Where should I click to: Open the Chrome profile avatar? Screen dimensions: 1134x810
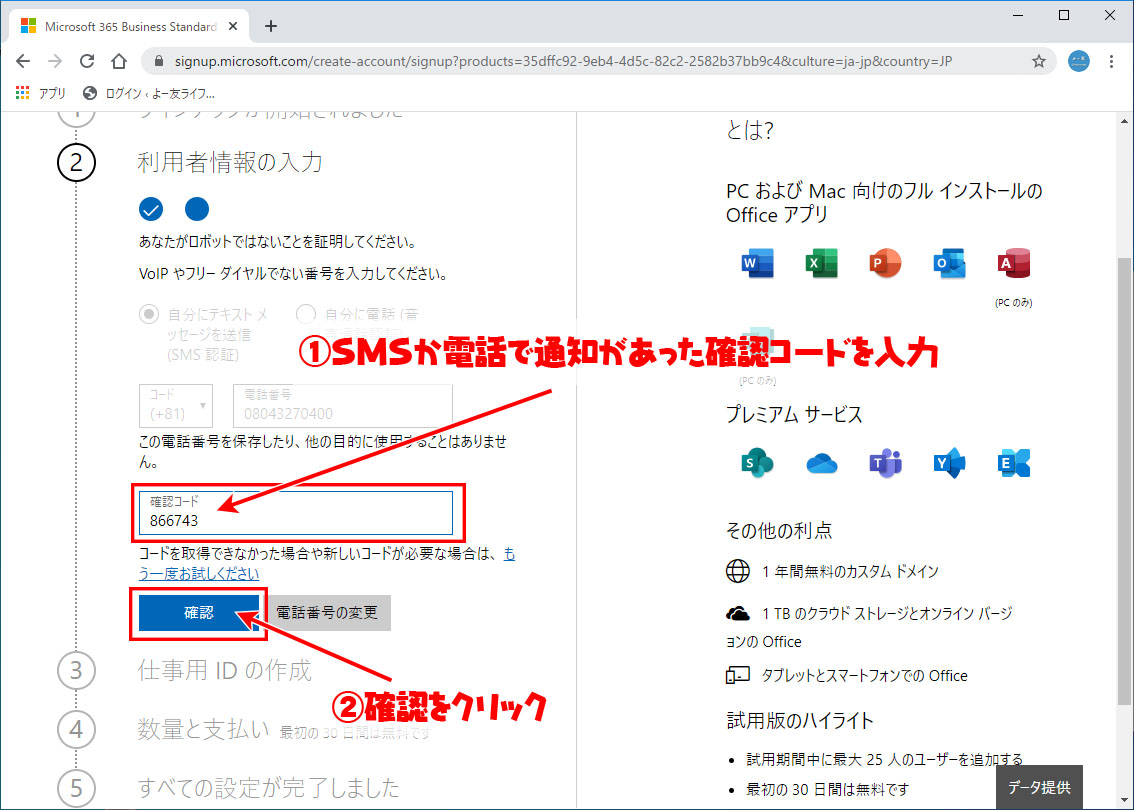click(x=1078, y=61)
